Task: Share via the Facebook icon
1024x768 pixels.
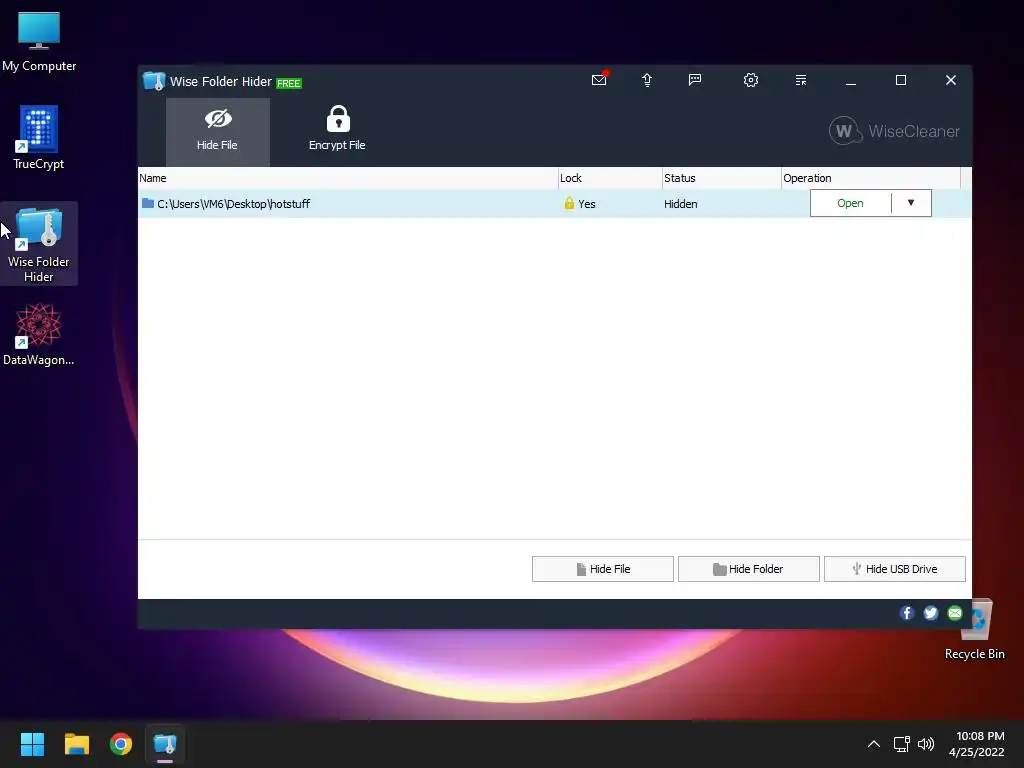Action: click(906, 613)
